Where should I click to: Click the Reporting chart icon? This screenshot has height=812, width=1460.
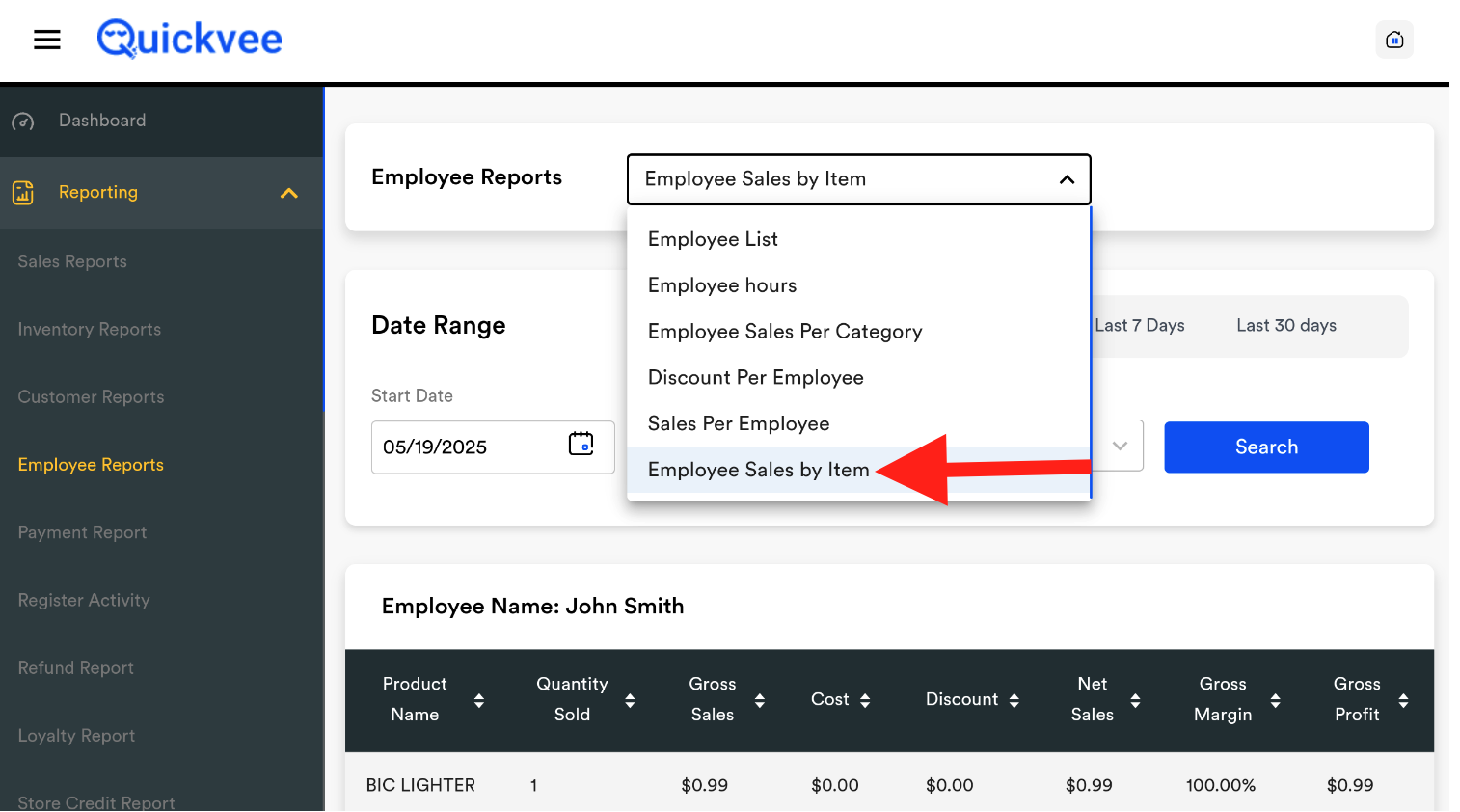[x=23, y=193]
